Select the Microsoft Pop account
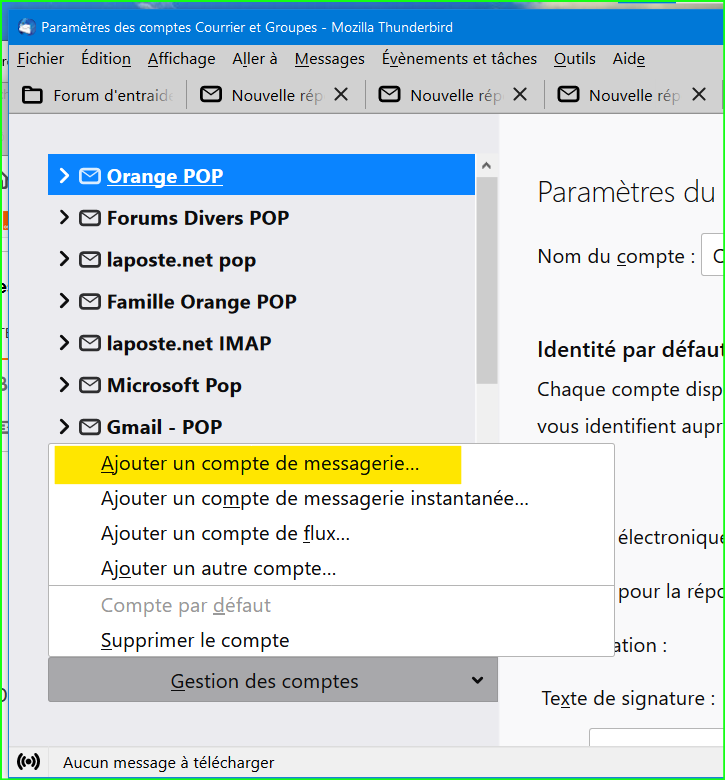Screen dimensions: 725x780 tap(261, 385)
